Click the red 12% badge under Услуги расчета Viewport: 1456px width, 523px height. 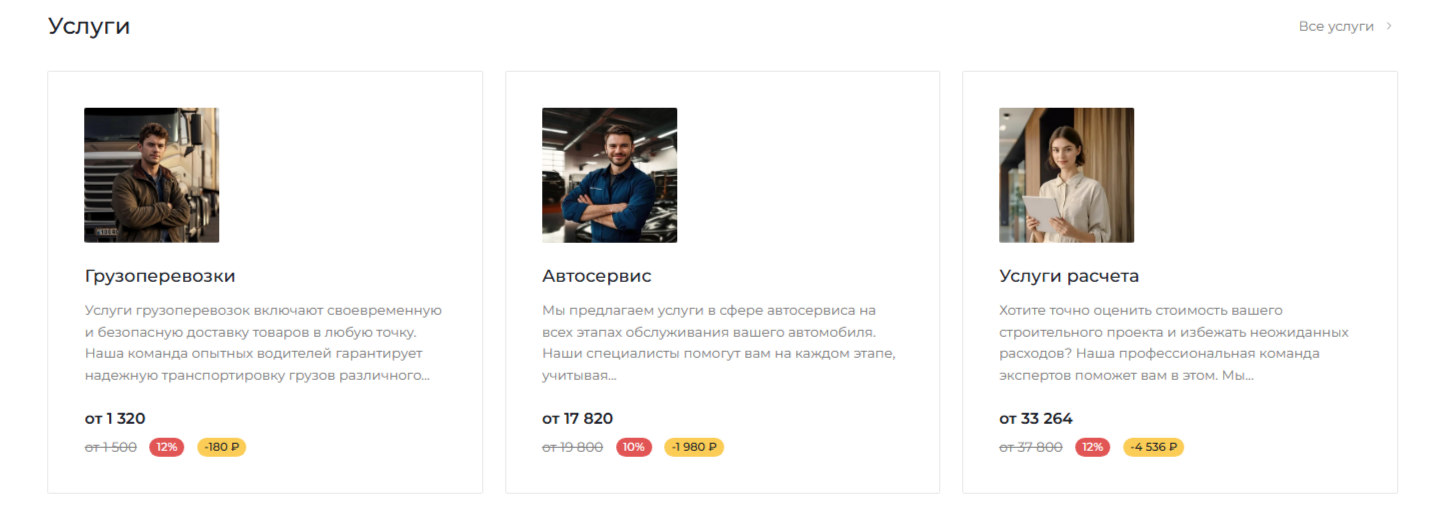pos(1093,447)
